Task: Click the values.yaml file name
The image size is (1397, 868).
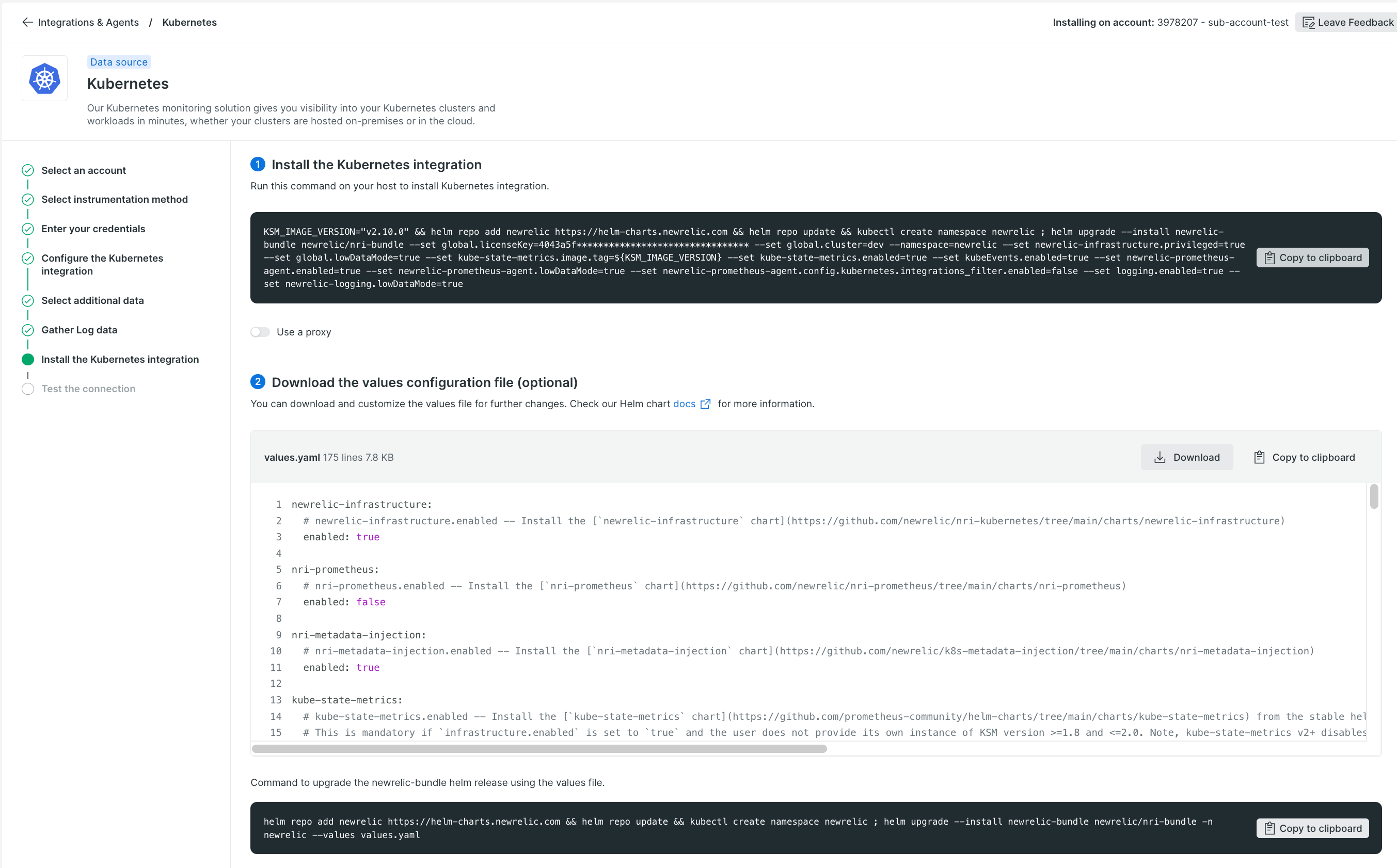Action: coord(292,458)
